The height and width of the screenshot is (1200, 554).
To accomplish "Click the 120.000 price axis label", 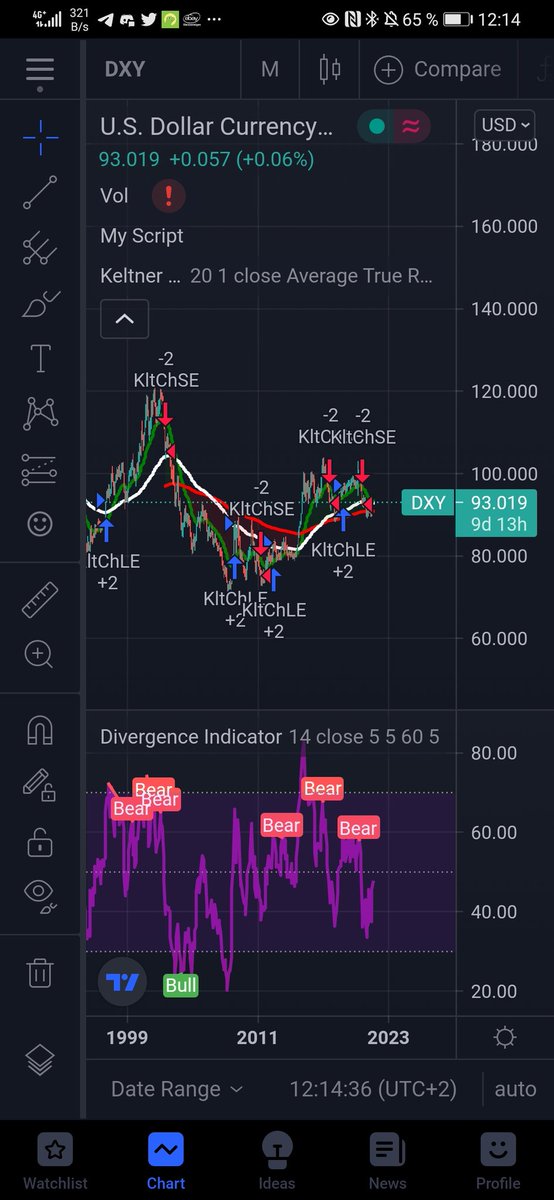I will [x=504, y=391].
